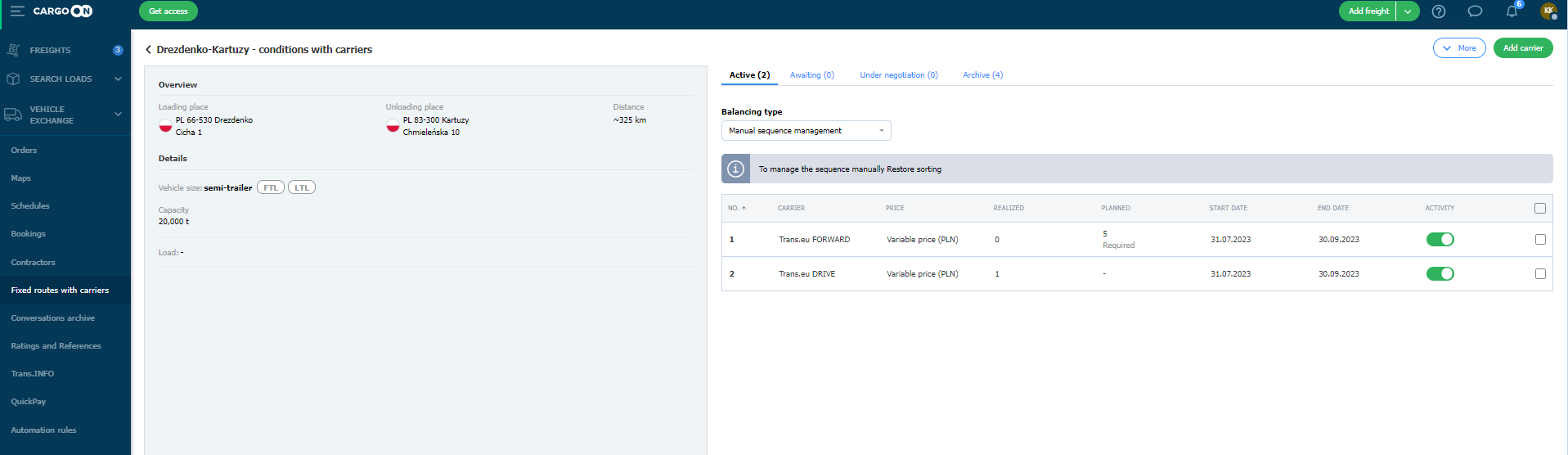Open the Archive (4) tab
Viewport: 1568px width, 455px height.
tap(982, 75)
